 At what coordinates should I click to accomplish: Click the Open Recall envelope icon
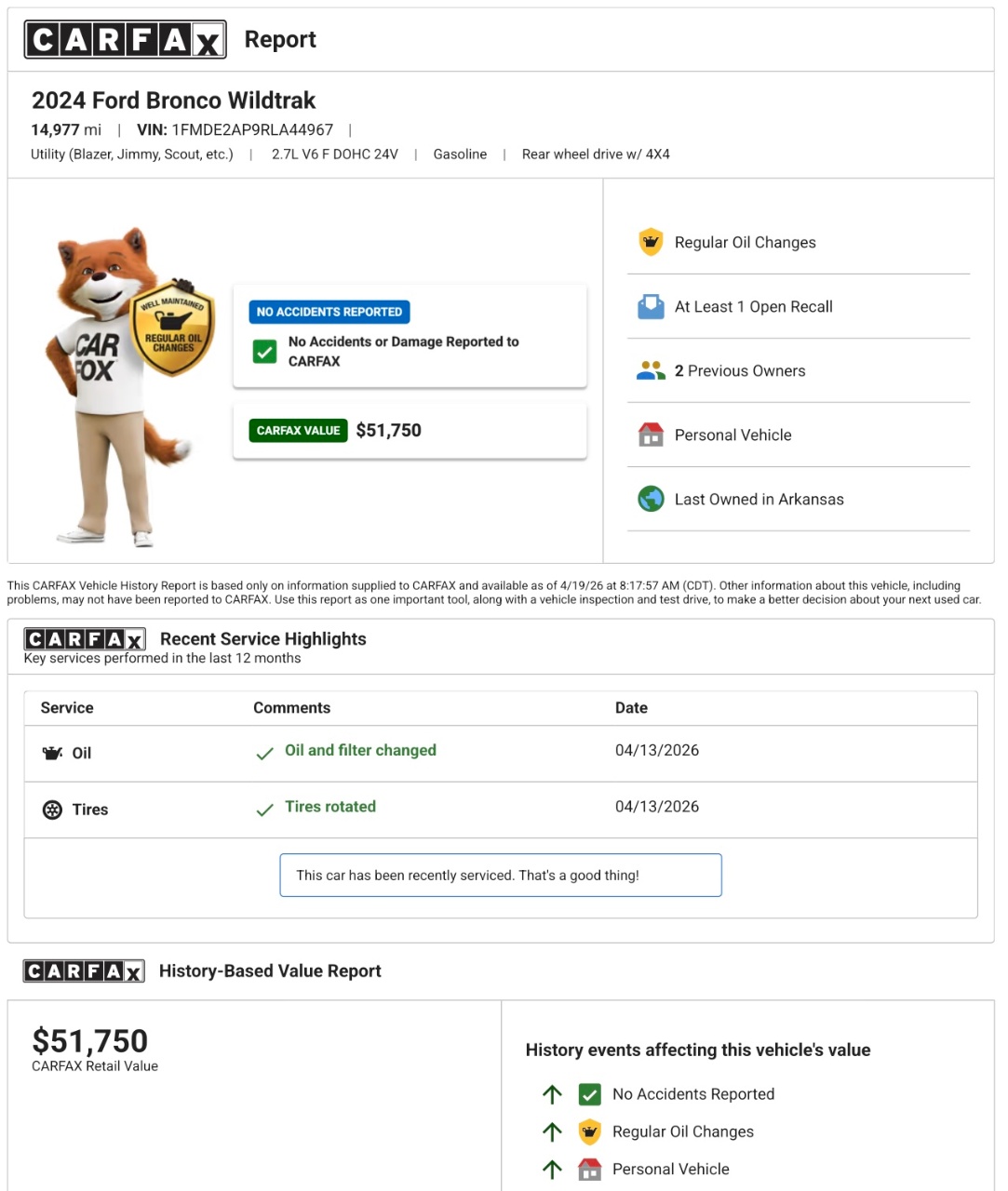tap(651, 306)
